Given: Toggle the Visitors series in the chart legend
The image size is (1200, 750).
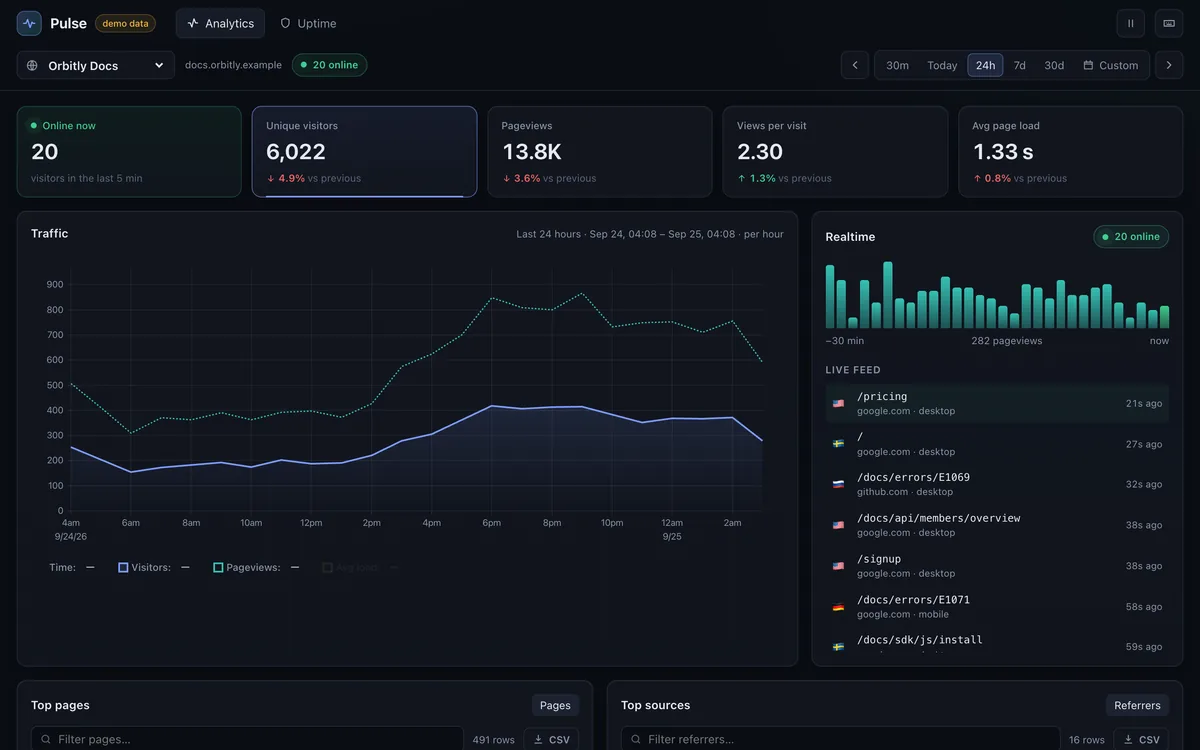Looking at the screenshot, I should point(145,567).
